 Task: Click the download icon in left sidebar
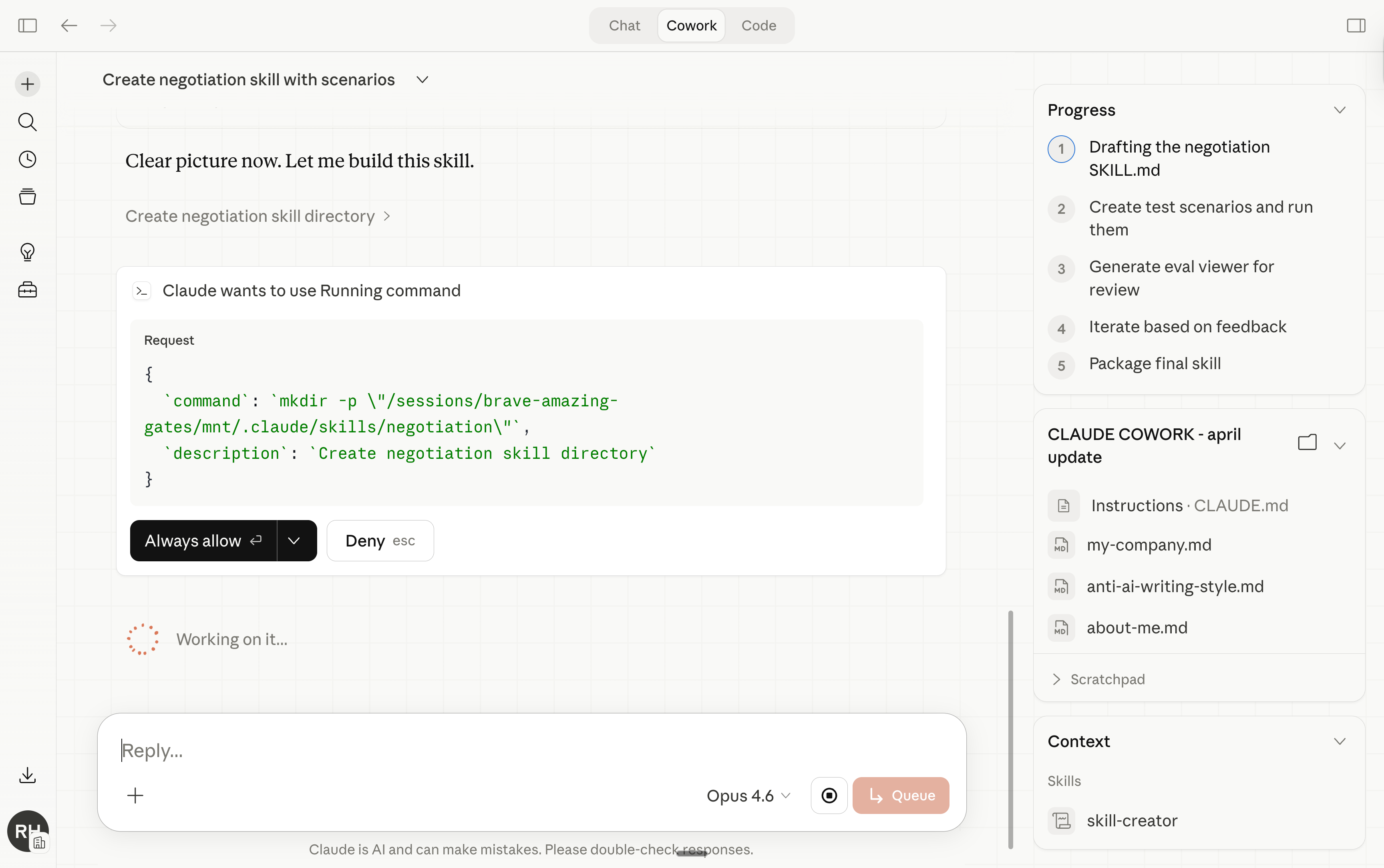[28, 776]
